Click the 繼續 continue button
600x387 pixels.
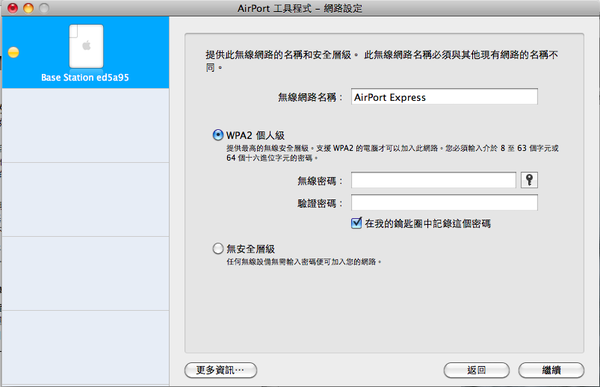coord(551,370)
